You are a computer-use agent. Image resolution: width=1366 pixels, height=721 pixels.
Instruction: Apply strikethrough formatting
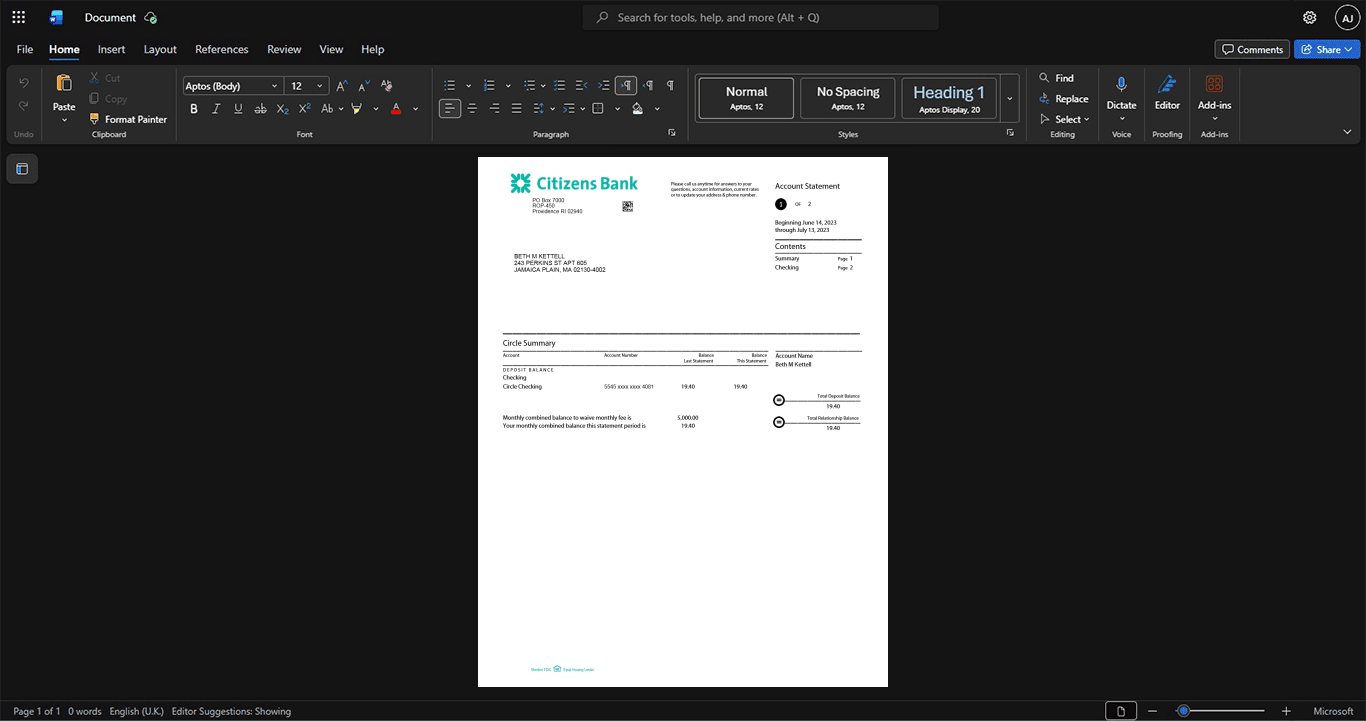pos(260,109)
